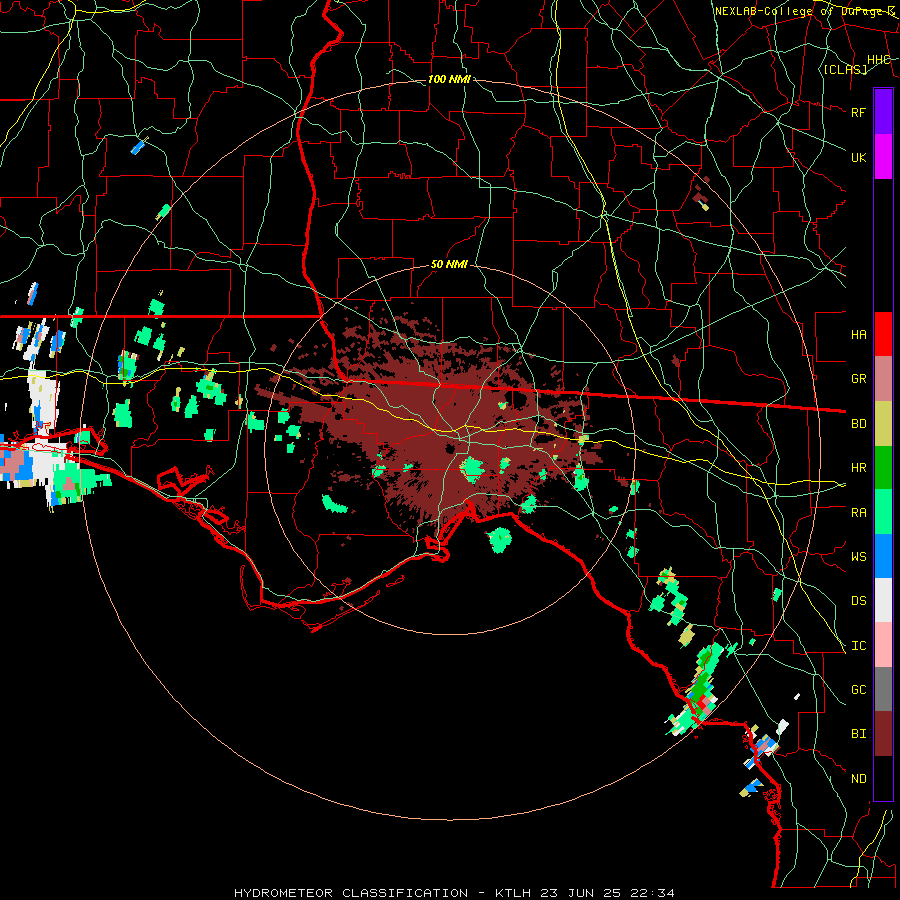Click the DS legend label
This screenshot has height=900, width=900.
tap(858, 601)
